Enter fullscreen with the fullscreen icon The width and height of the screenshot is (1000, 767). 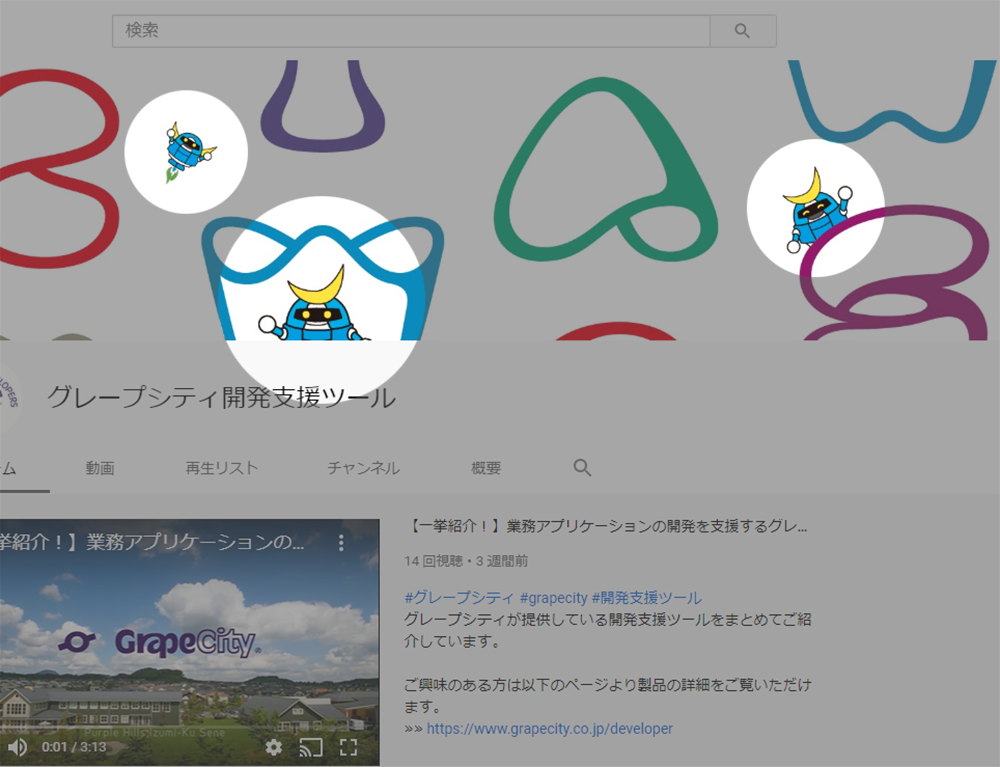coord(348,747)
